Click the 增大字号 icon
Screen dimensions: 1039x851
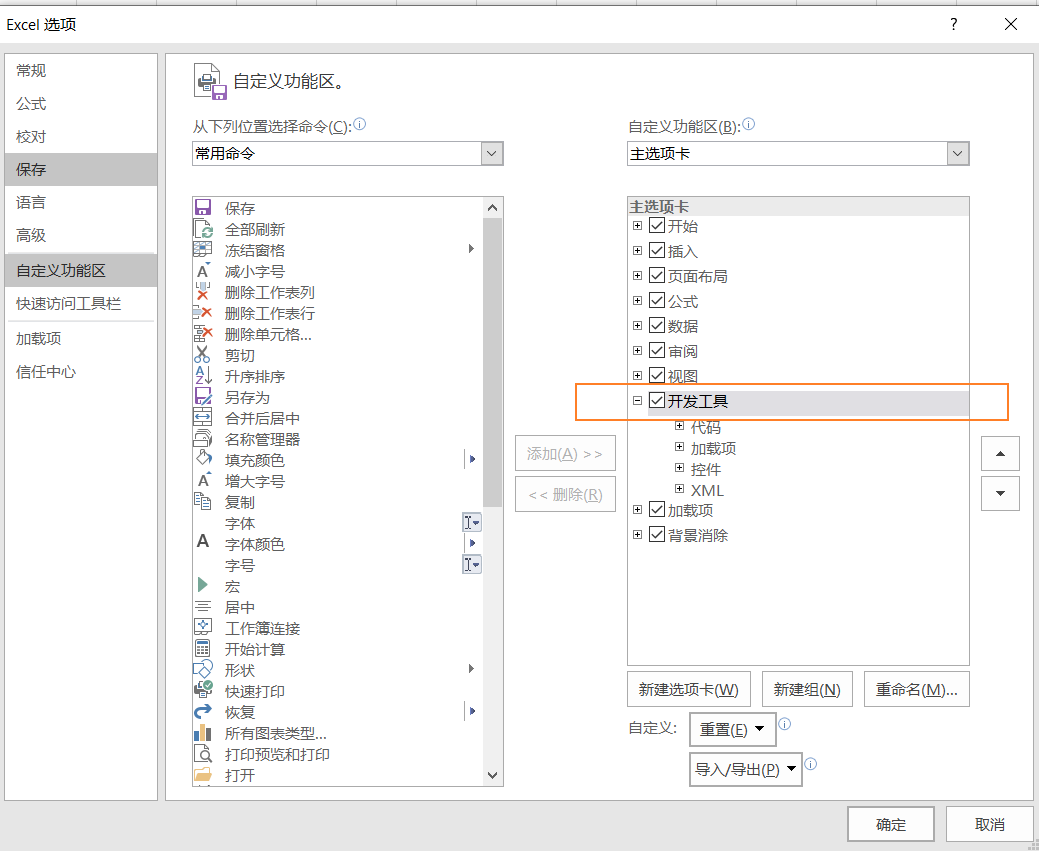pos(203,480)
